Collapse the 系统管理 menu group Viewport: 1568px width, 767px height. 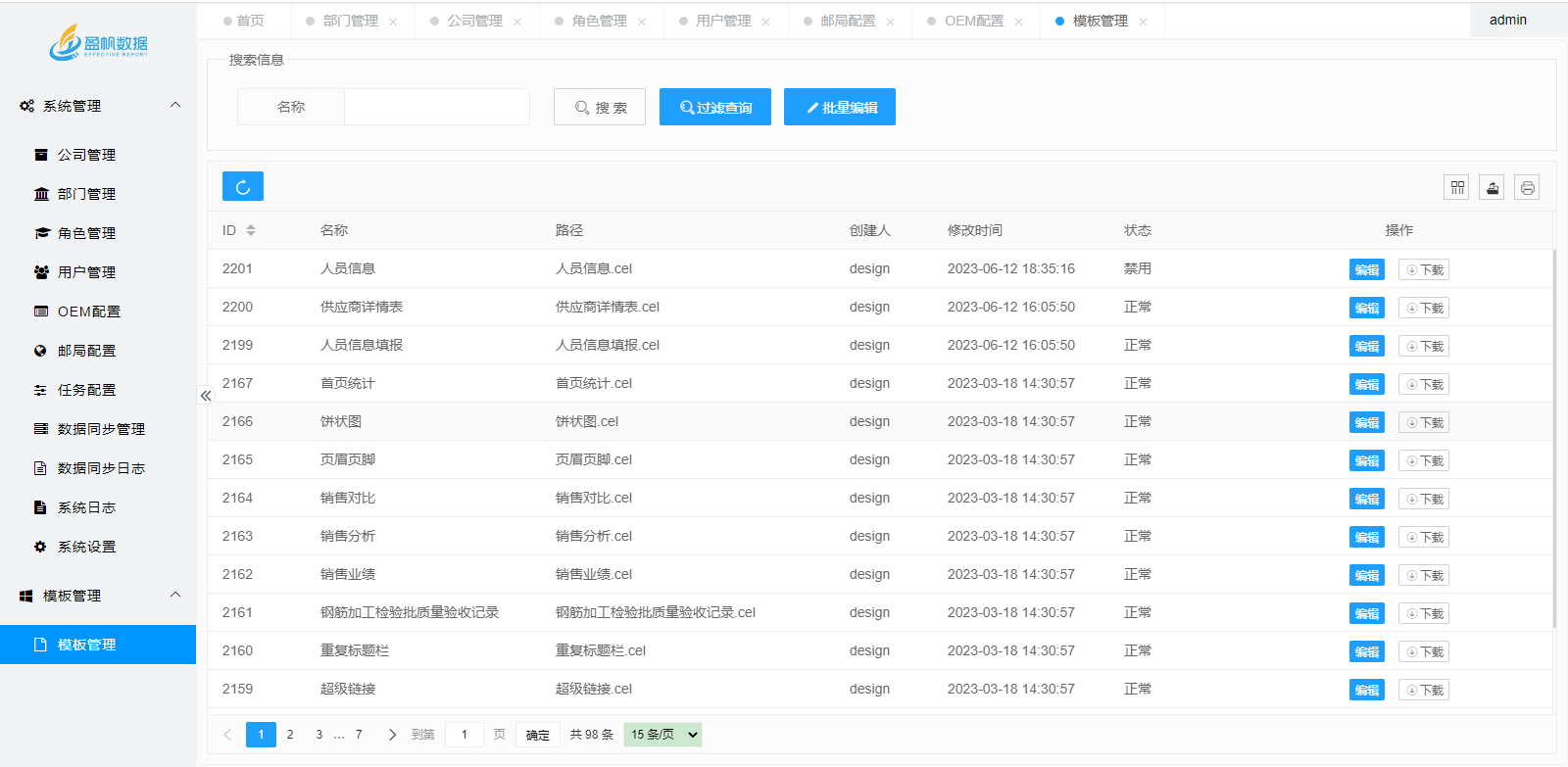pos(98,106)
